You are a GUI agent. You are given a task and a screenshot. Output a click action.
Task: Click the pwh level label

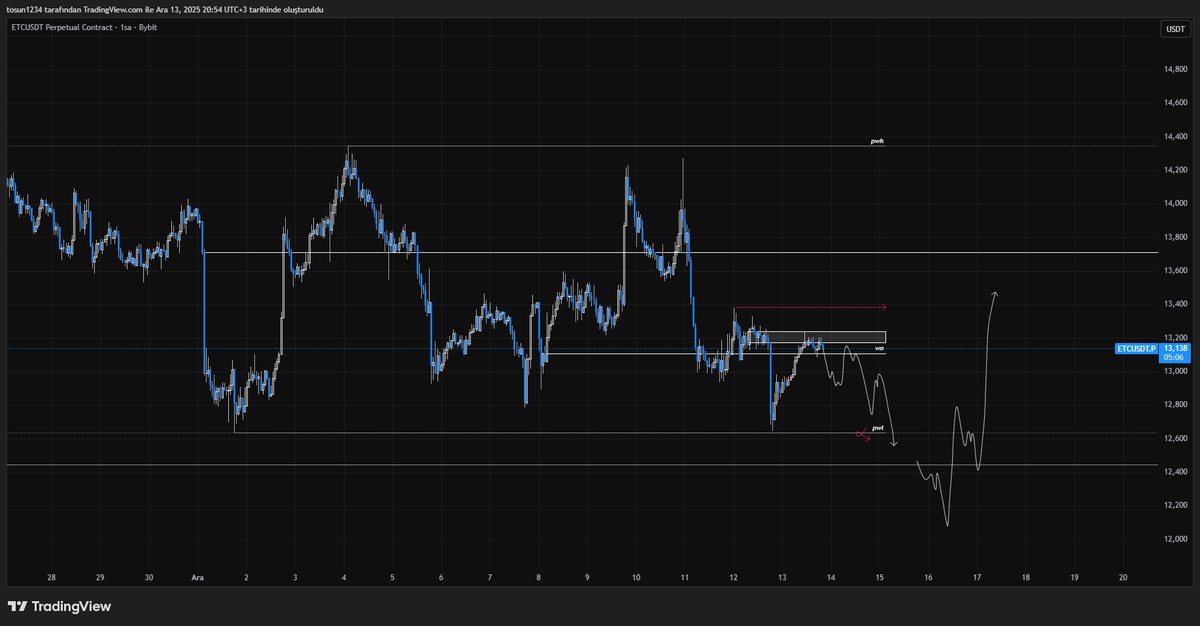(x=877, y=142)
